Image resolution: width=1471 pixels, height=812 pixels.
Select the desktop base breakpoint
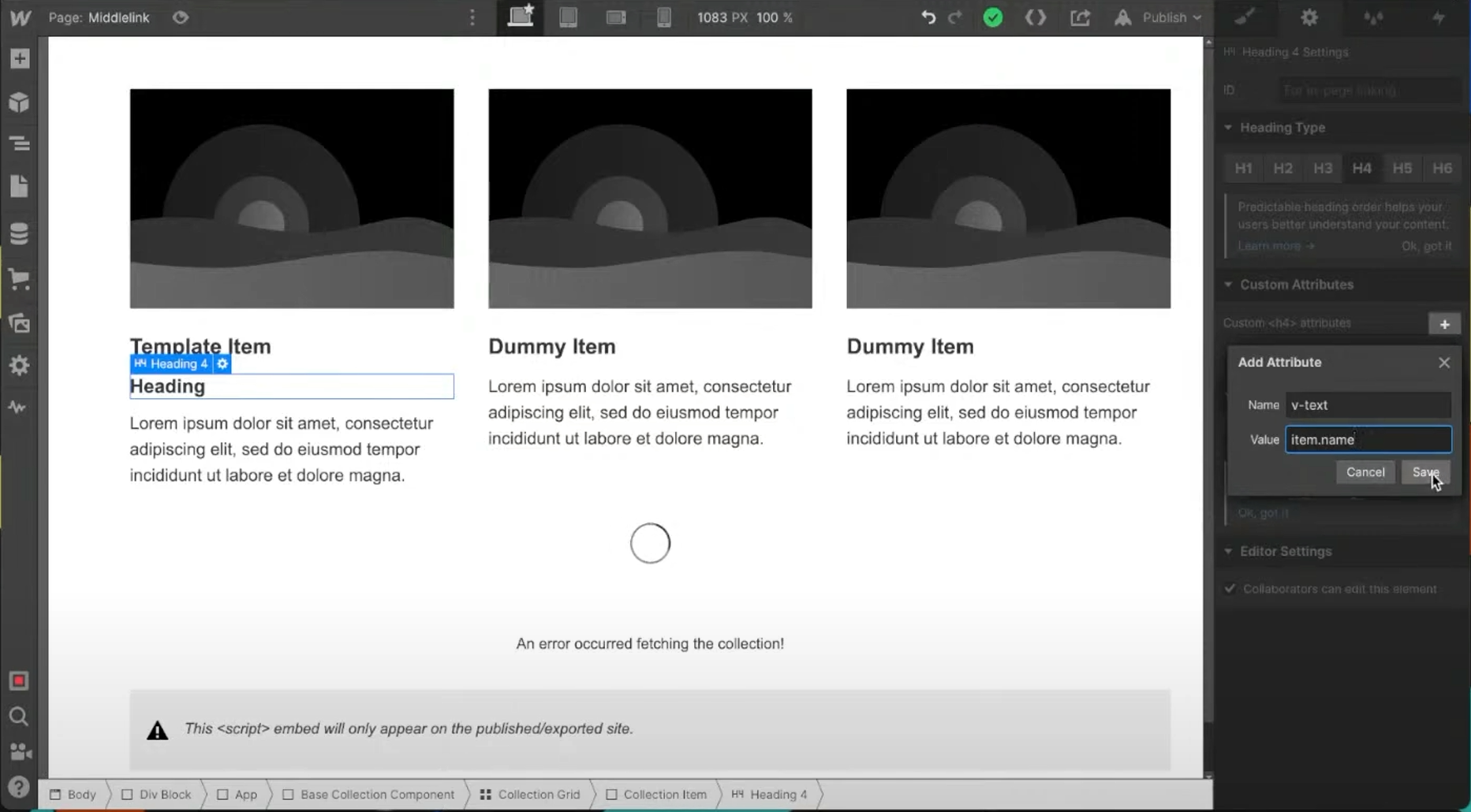pyautogui.click(x=521, y=17)
